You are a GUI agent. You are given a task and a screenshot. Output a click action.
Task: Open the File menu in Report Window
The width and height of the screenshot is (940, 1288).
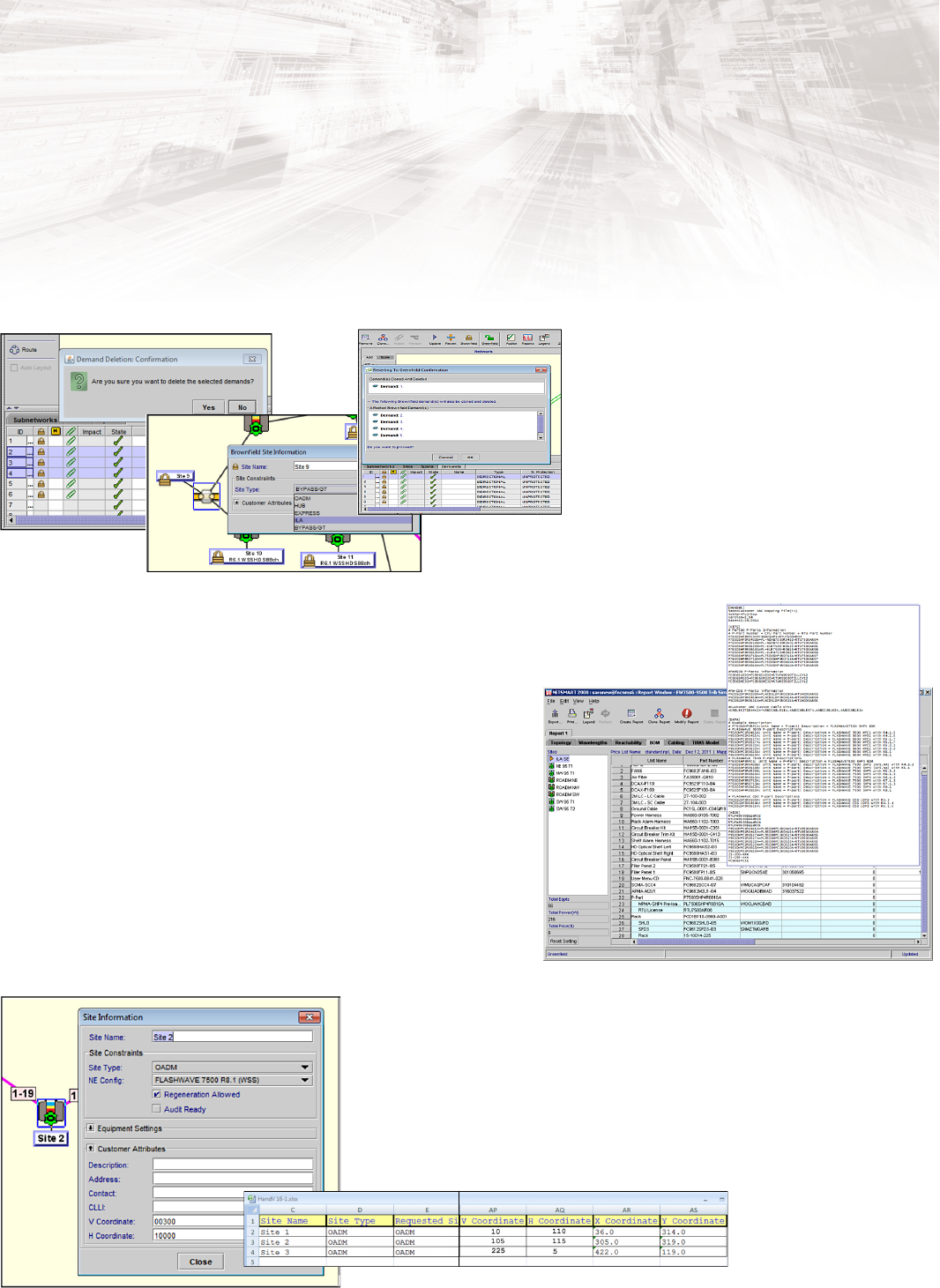click(551, 702)
